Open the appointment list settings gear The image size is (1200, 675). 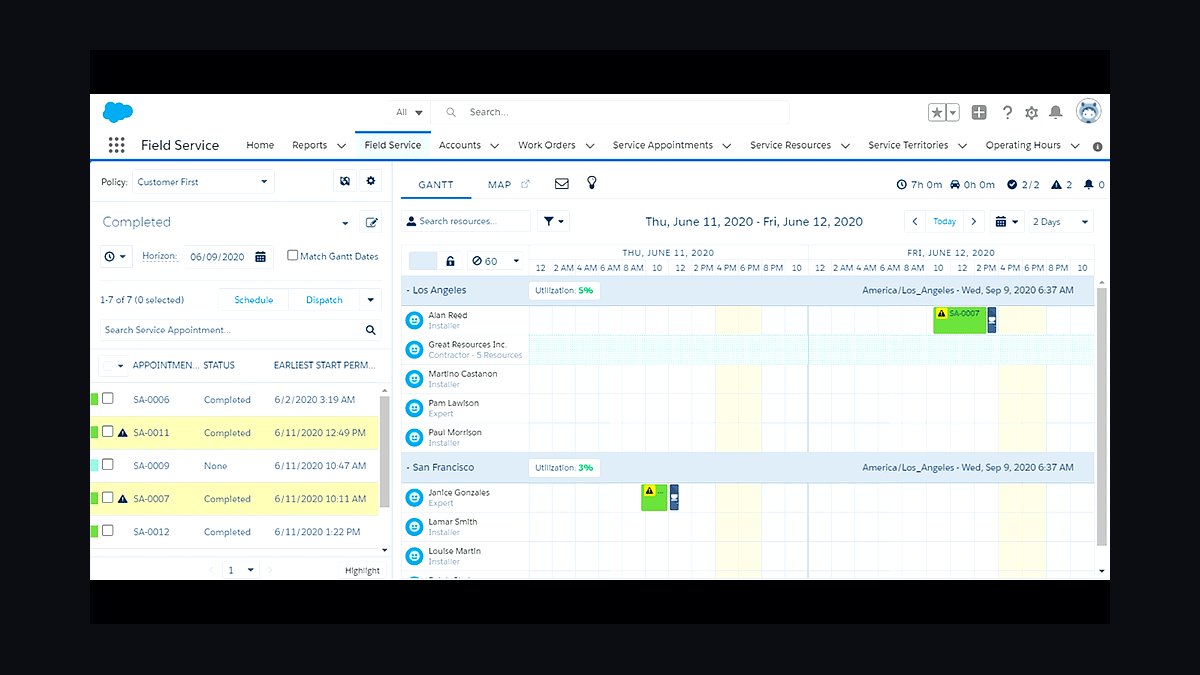[x=372, y=181]
